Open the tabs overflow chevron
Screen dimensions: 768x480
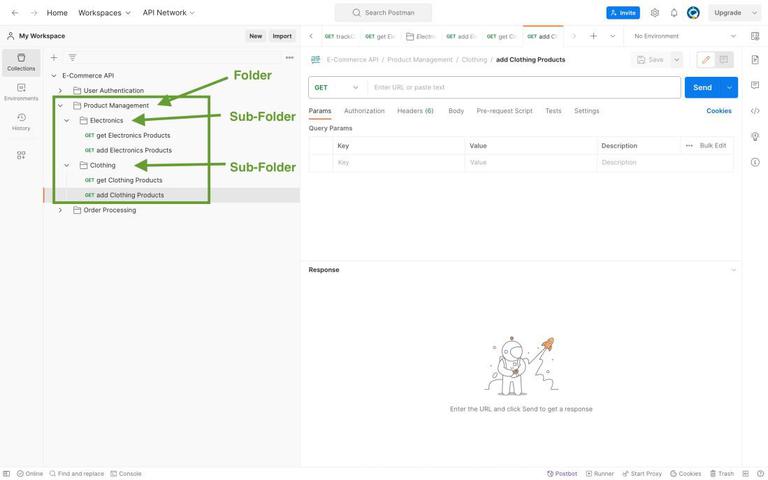612,36
